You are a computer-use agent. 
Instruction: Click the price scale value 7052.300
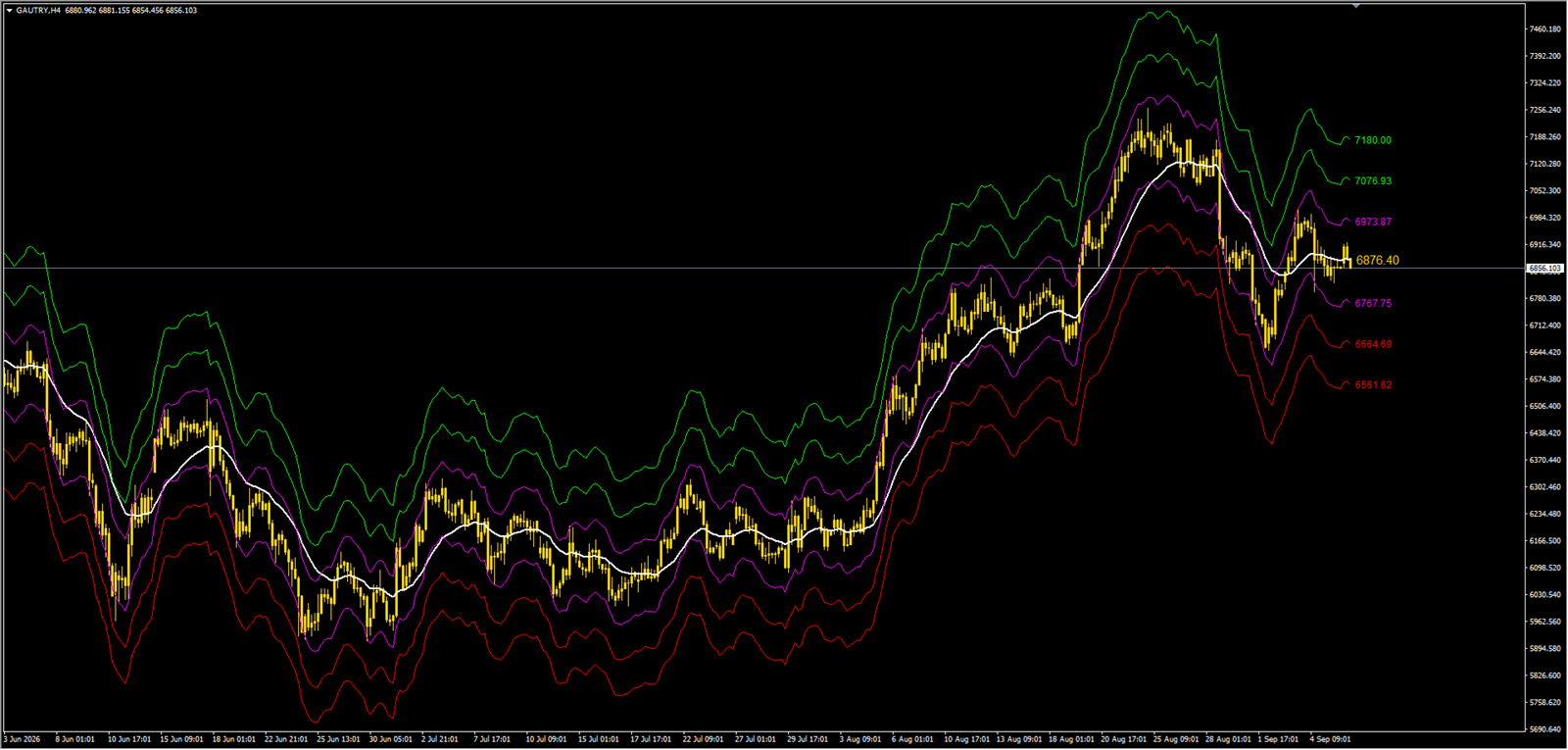[x=1544, y=191]
